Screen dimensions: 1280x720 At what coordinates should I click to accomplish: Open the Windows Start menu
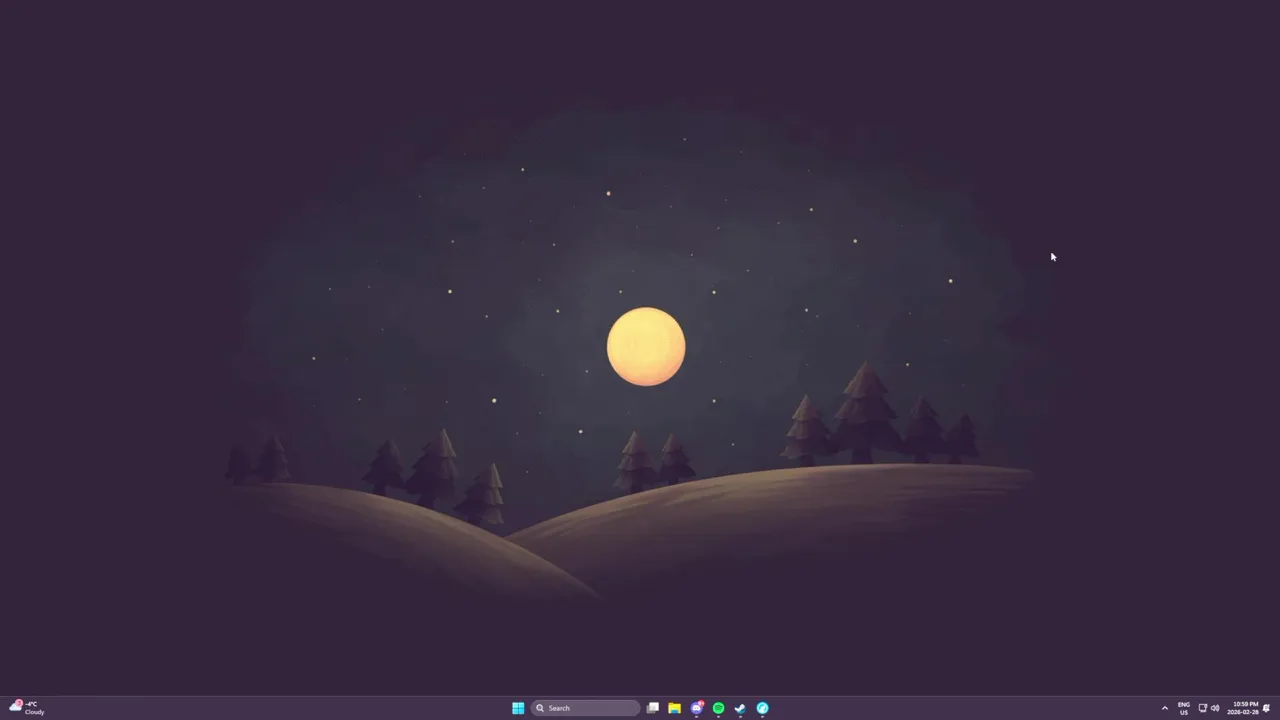(518, 708)
